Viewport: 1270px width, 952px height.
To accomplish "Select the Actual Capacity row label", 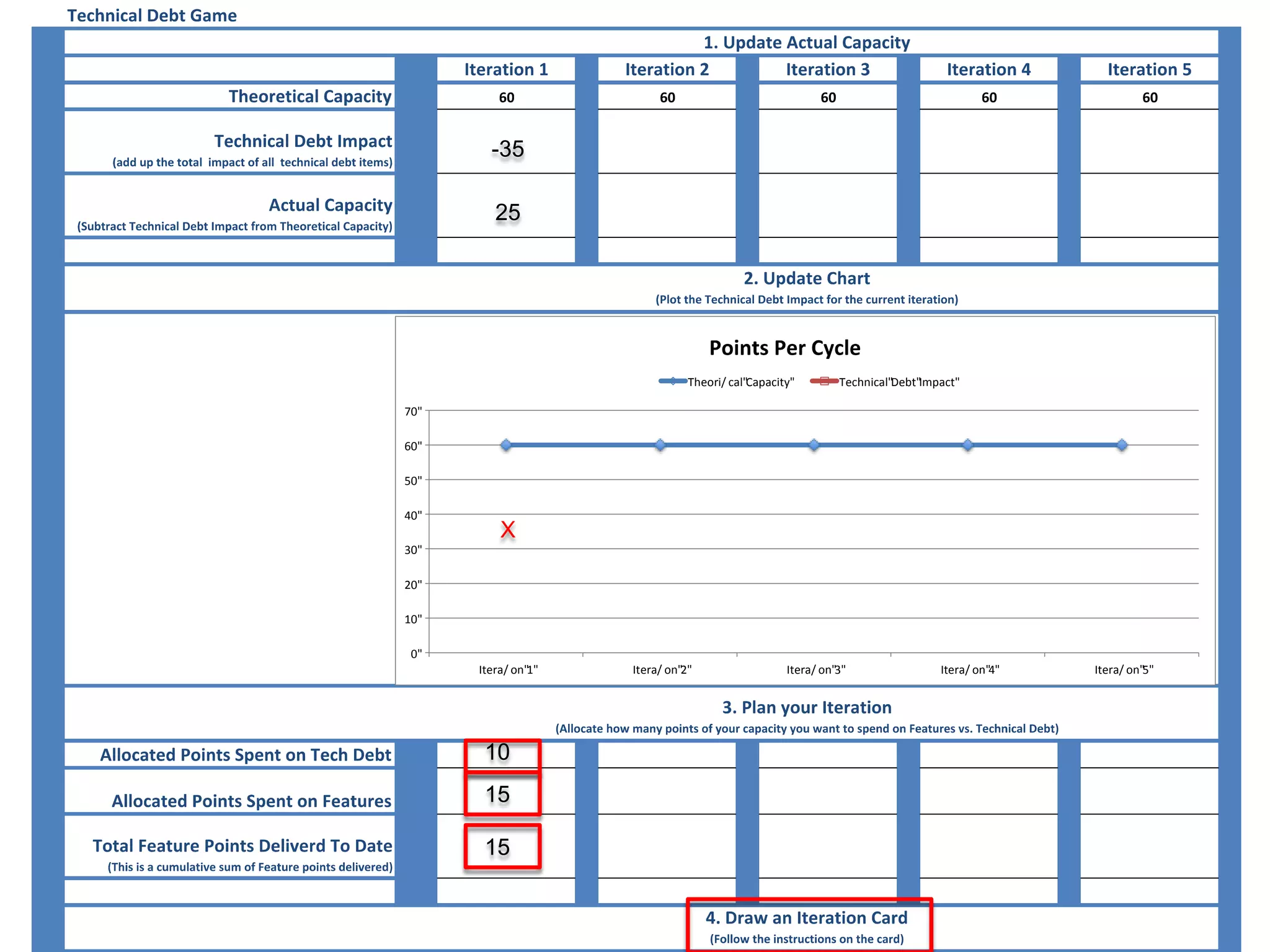I will coord(331,205).
